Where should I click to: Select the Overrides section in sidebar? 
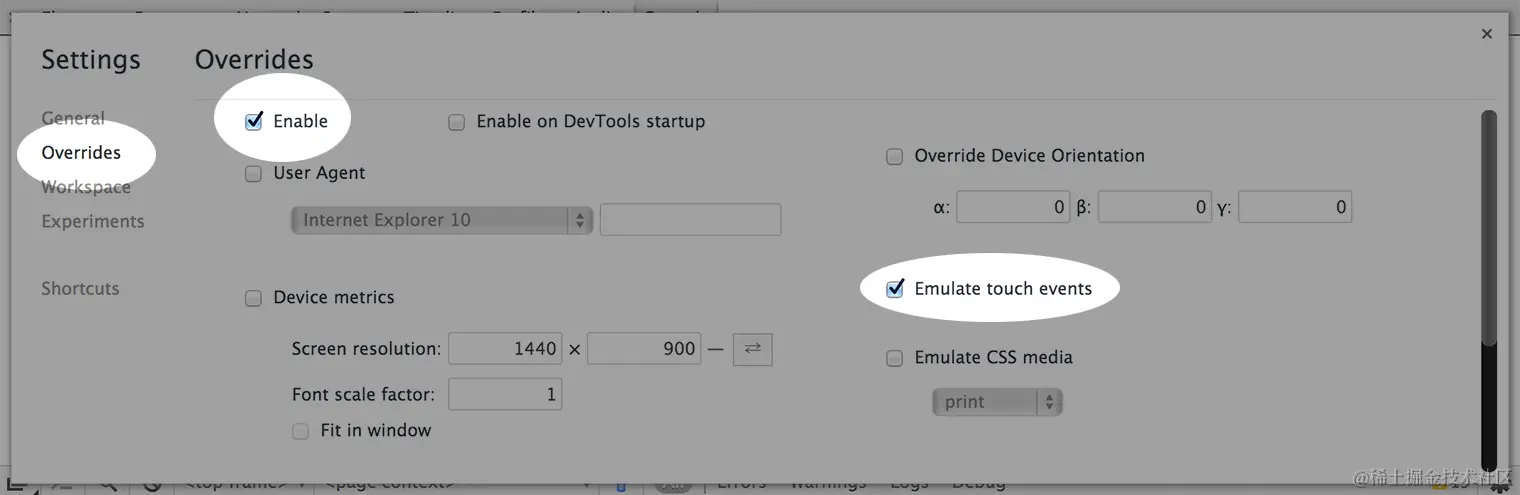81,152
